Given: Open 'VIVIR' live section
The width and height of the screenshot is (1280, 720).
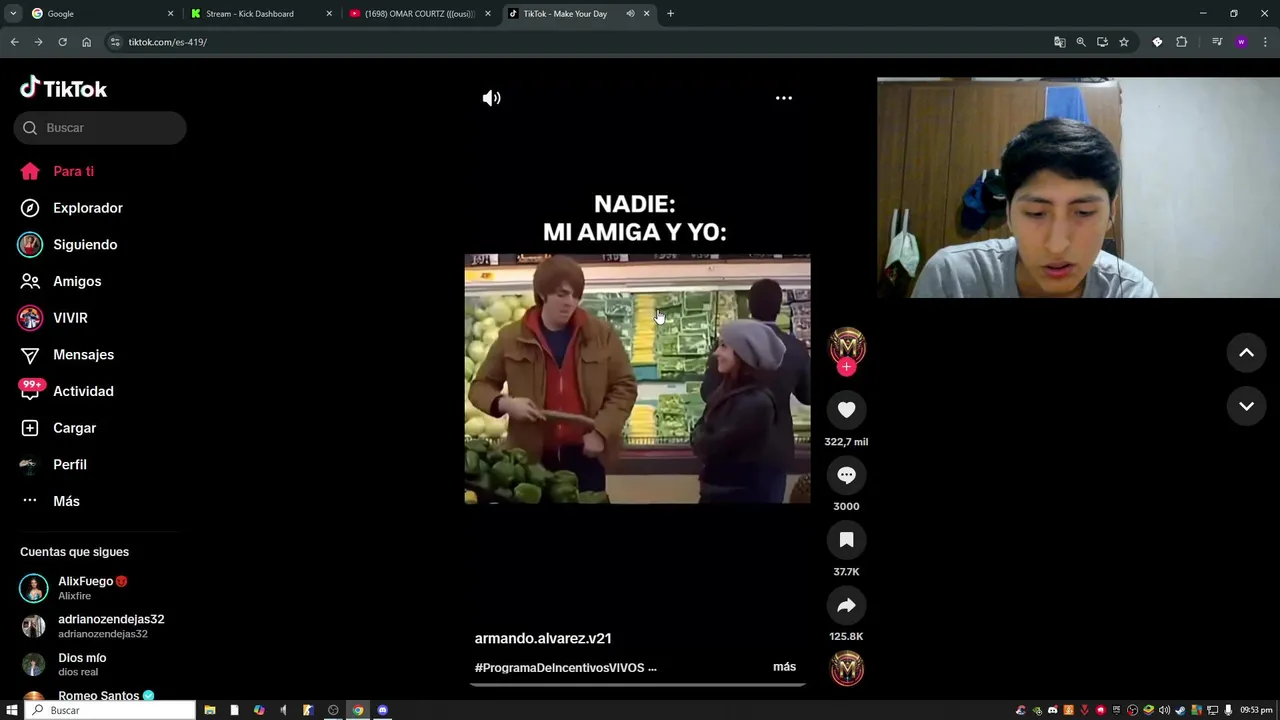Looking at the screenshot, I should tap(53, 318).
